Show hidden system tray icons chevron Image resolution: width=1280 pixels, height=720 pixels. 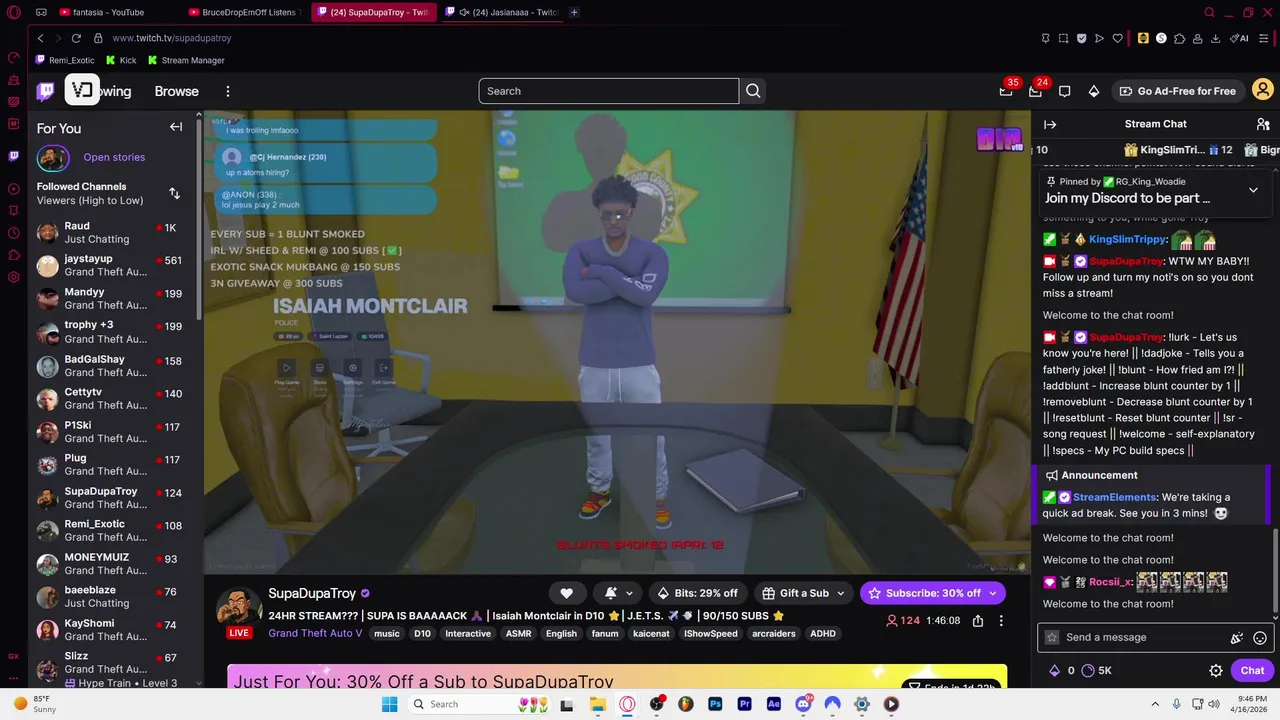(x=1155, y=704)
